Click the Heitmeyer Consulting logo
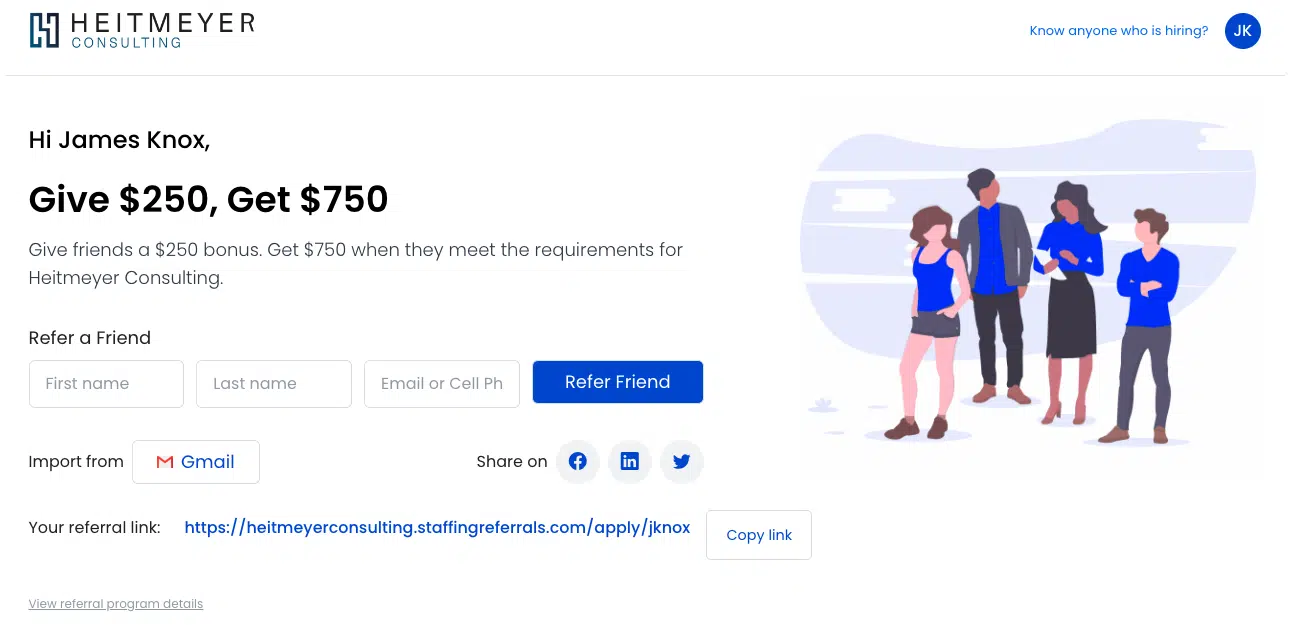The image size is (1291, 625). pyautogui.click(x=142, y=30)
